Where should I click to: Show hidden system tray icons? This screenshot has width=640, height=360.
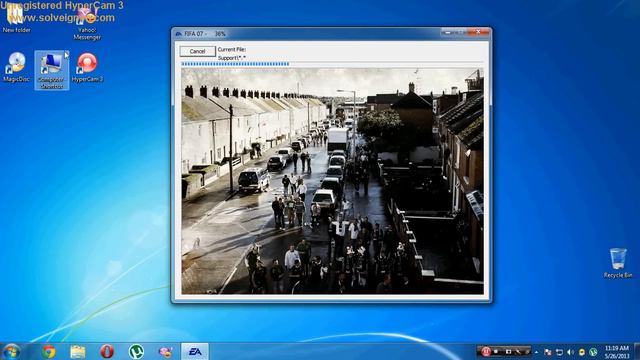pos(536,352)
